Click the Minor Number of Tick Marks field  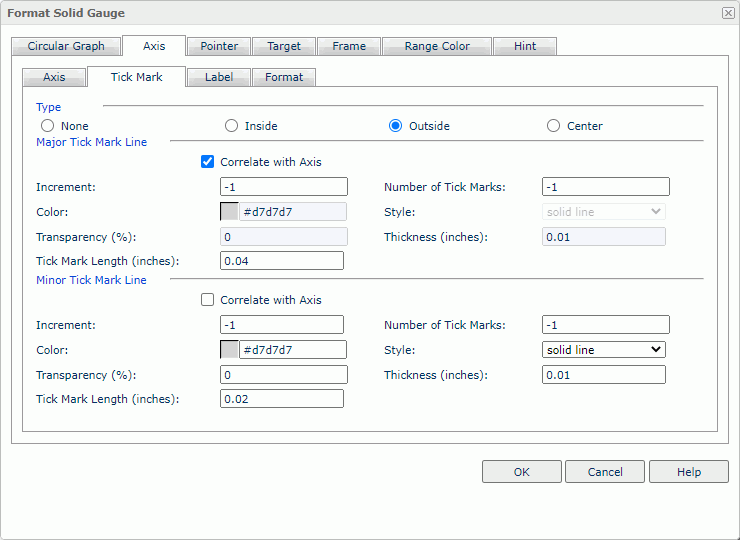(606, 324)
